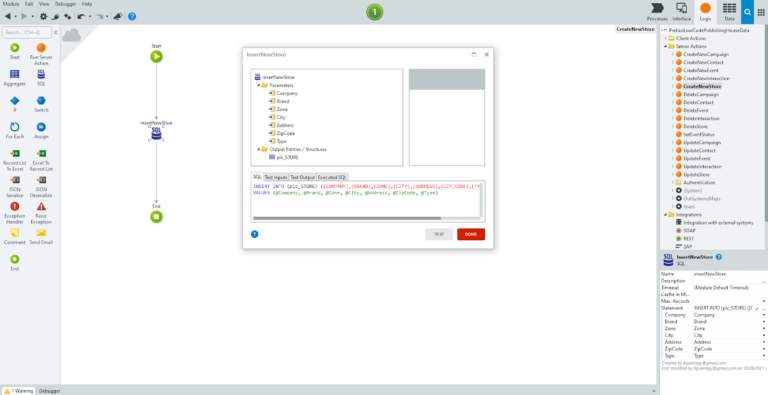Click the undo arrow in the toolbar
The width and height of the screenshot is (768, 395).
point(81,16)
